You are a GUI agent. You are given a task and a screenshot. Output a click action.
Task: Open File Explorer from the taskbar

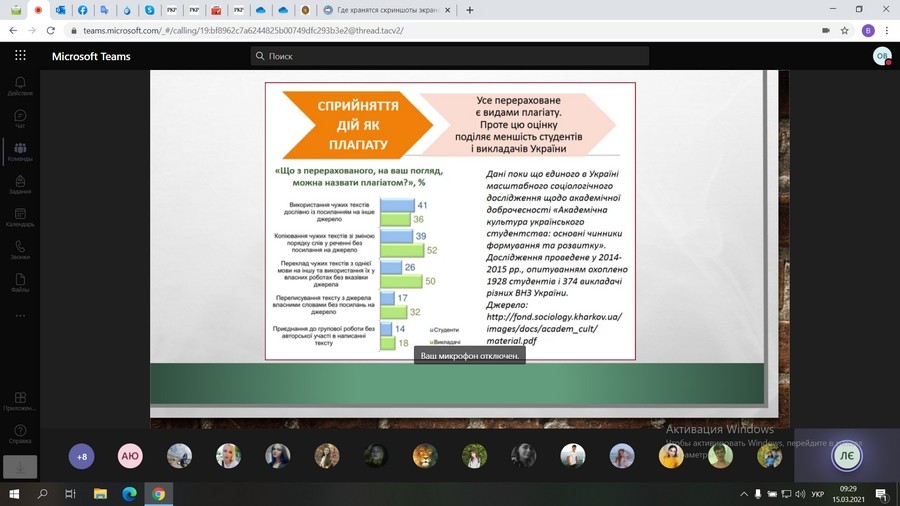pos(100,493)
